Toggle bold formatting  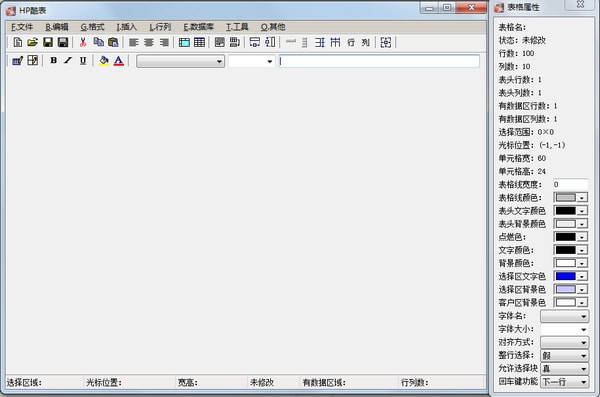(54, 60)
